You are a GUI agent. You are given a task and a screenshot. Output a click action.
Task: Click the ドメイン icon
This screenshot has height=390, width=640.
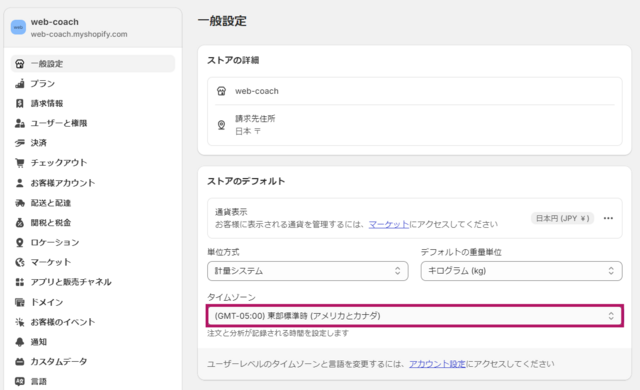click(20, 302)
